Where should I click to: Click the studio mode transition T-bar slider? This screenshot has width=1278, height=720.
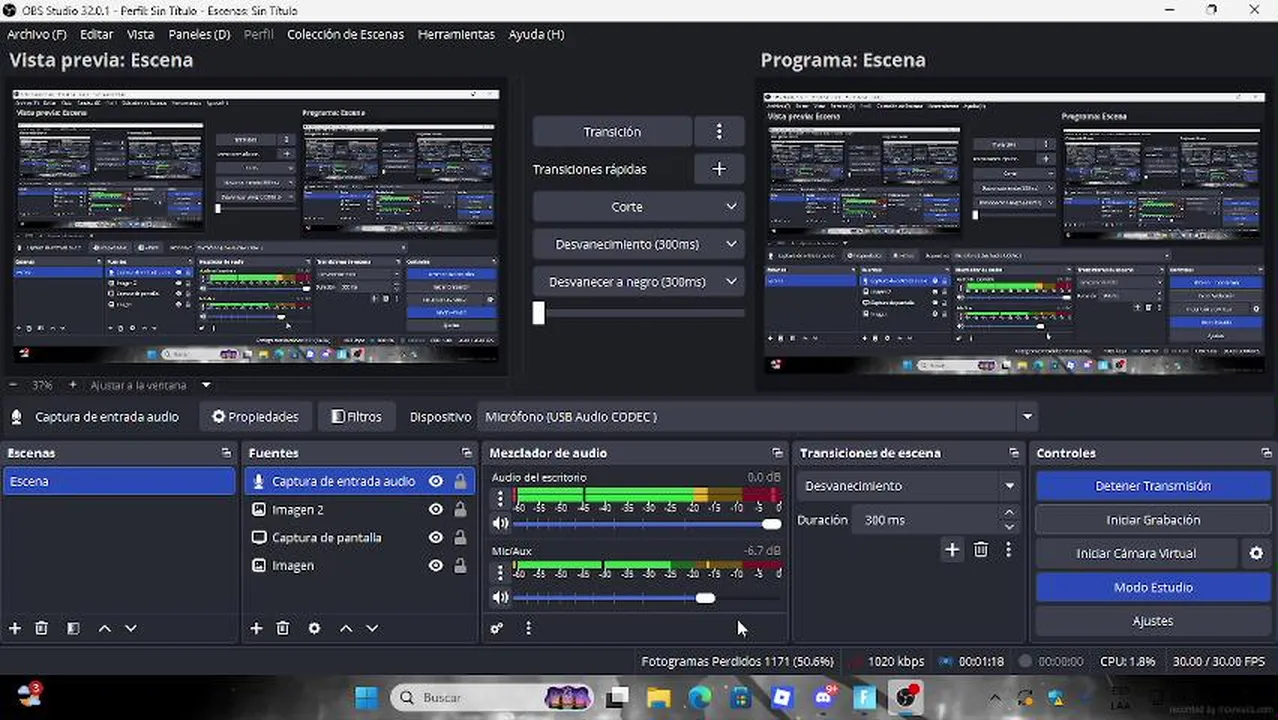[x=639, y=313]
